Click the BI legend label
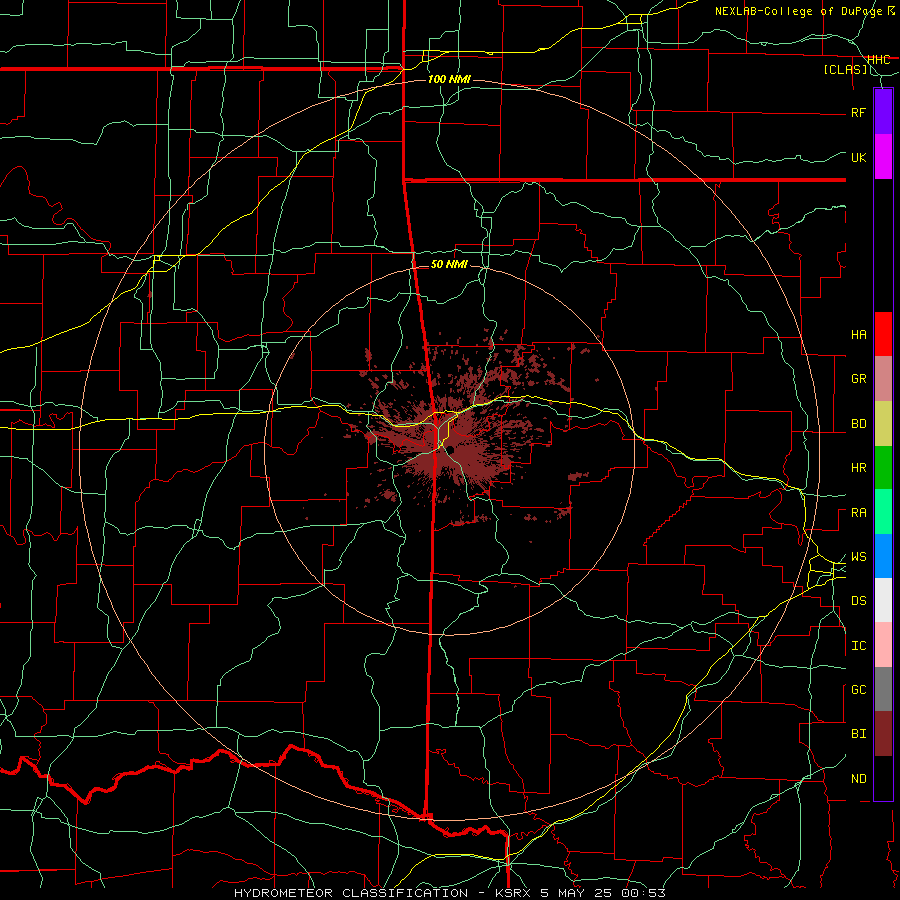This screenshot has height=900, width=900. click(x=859, y=734)
